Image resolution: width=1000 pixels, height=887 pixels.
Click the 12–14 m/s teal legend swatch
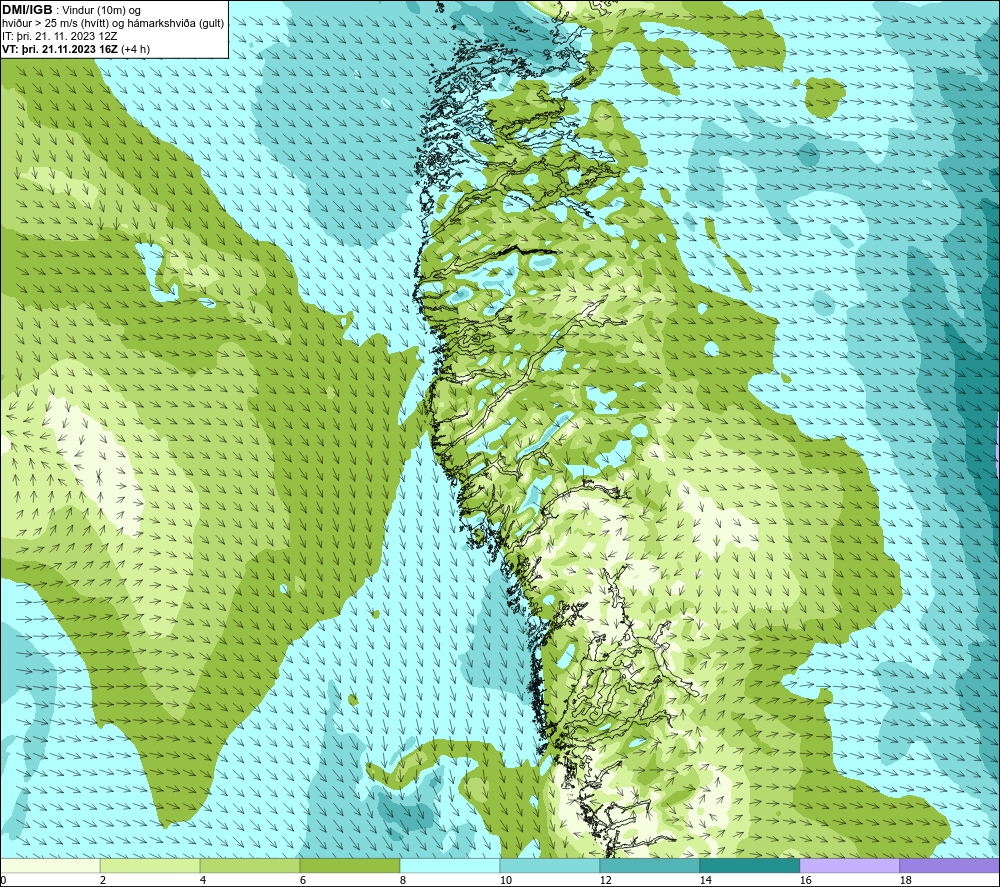pos(650,865)
